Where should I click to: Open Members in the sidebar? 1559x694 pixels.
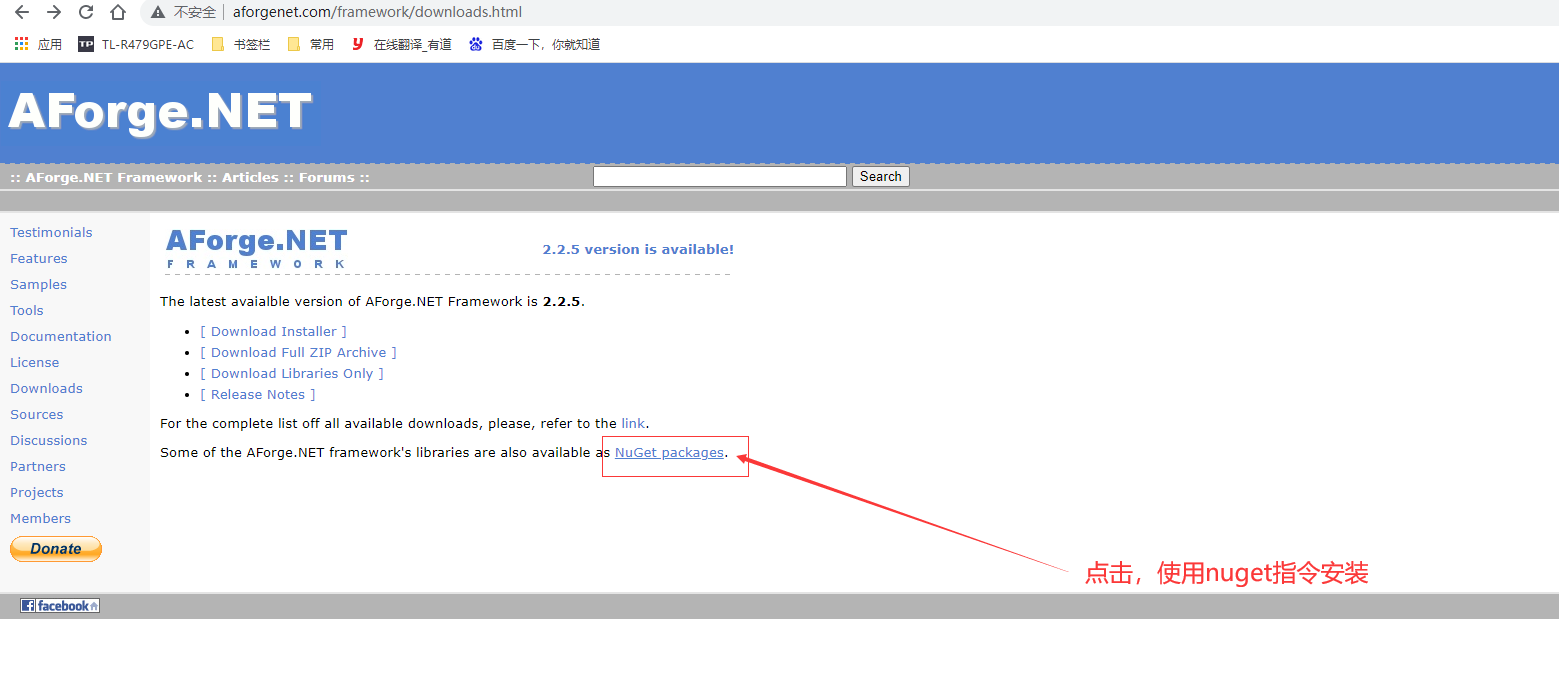41,518
